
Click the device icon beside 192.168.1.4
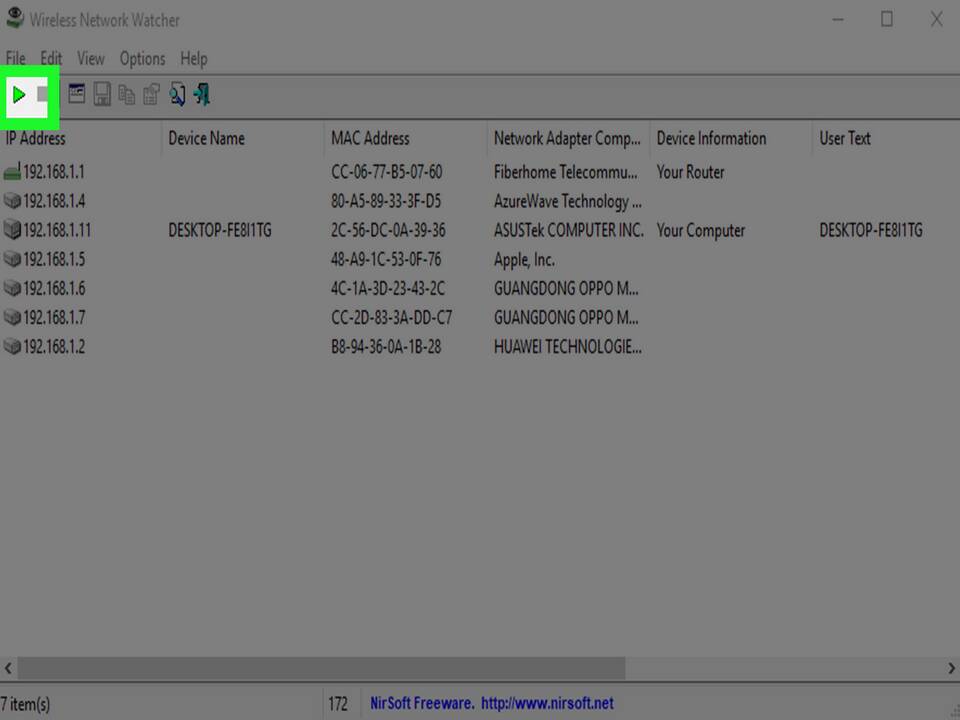point(12,201)
